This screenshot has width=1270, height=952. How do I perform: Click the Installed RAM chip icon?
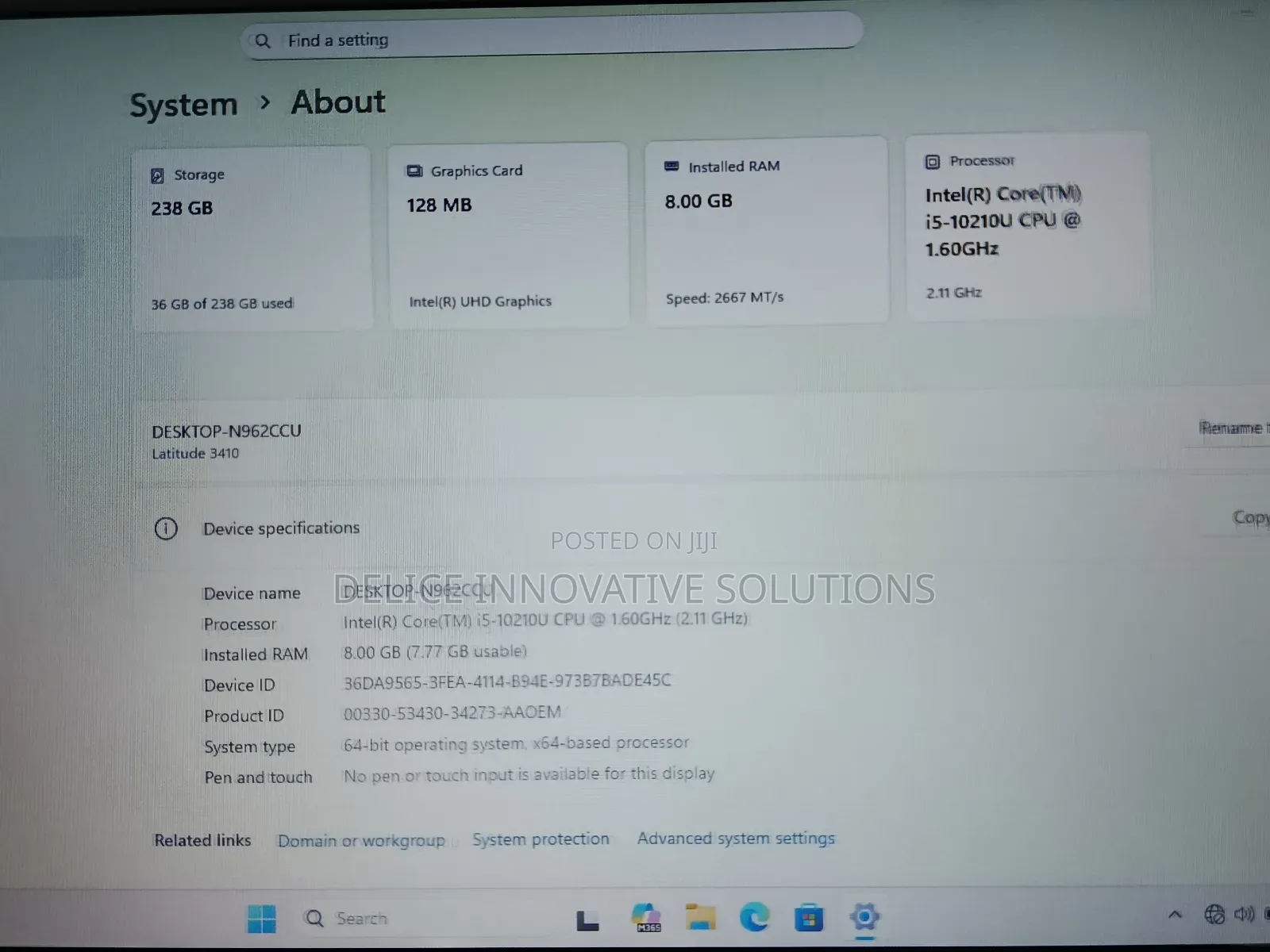[x=672, y=167]
